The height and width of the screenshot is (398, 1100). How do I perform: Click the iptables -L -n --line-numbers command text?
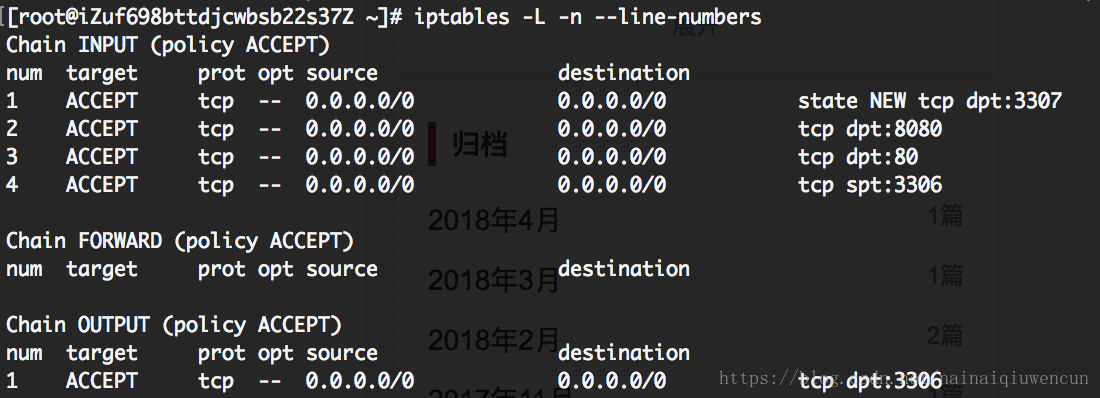tap(588, 17)
